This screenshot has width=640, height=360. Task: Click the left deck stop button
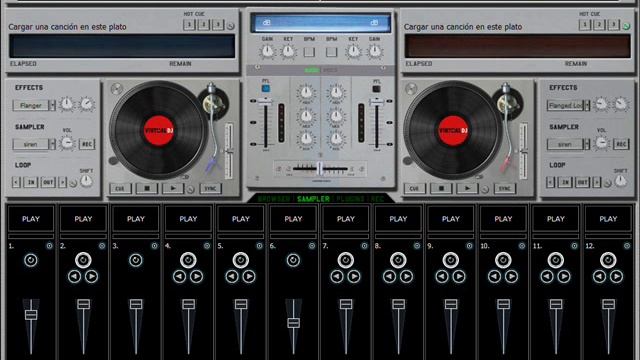point(147,189)
